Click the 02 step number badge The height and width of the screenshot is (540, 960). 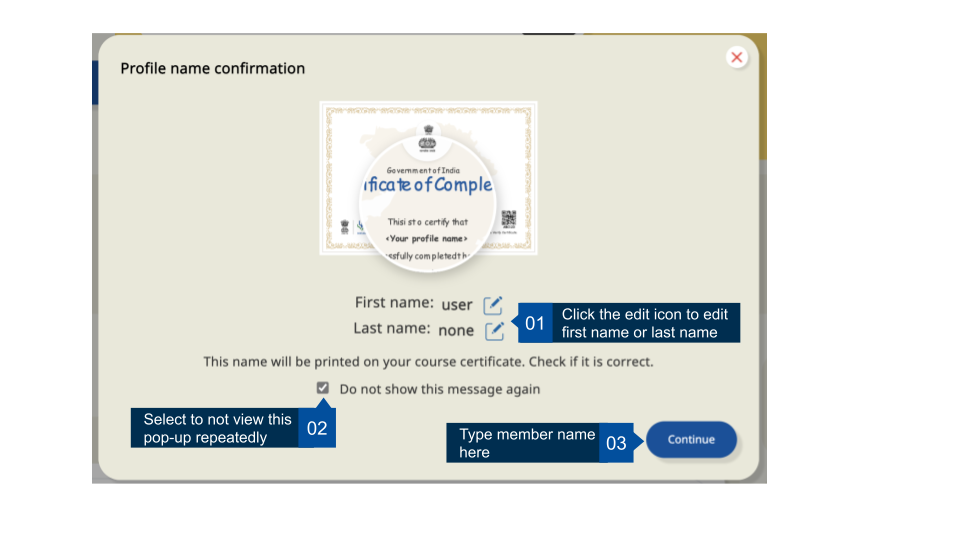pyautogui.click(x=317, y=428)
